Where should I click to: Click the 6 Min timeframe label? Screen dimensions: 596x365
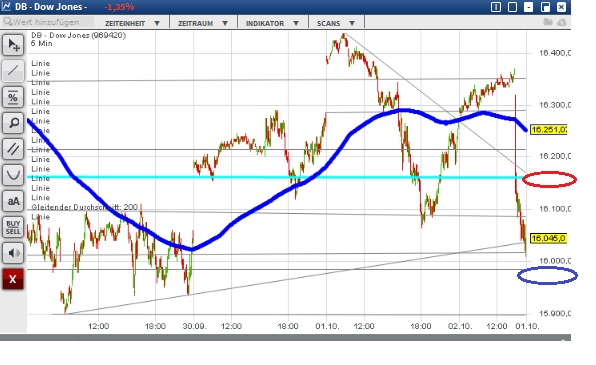click(x=42, y=43)
